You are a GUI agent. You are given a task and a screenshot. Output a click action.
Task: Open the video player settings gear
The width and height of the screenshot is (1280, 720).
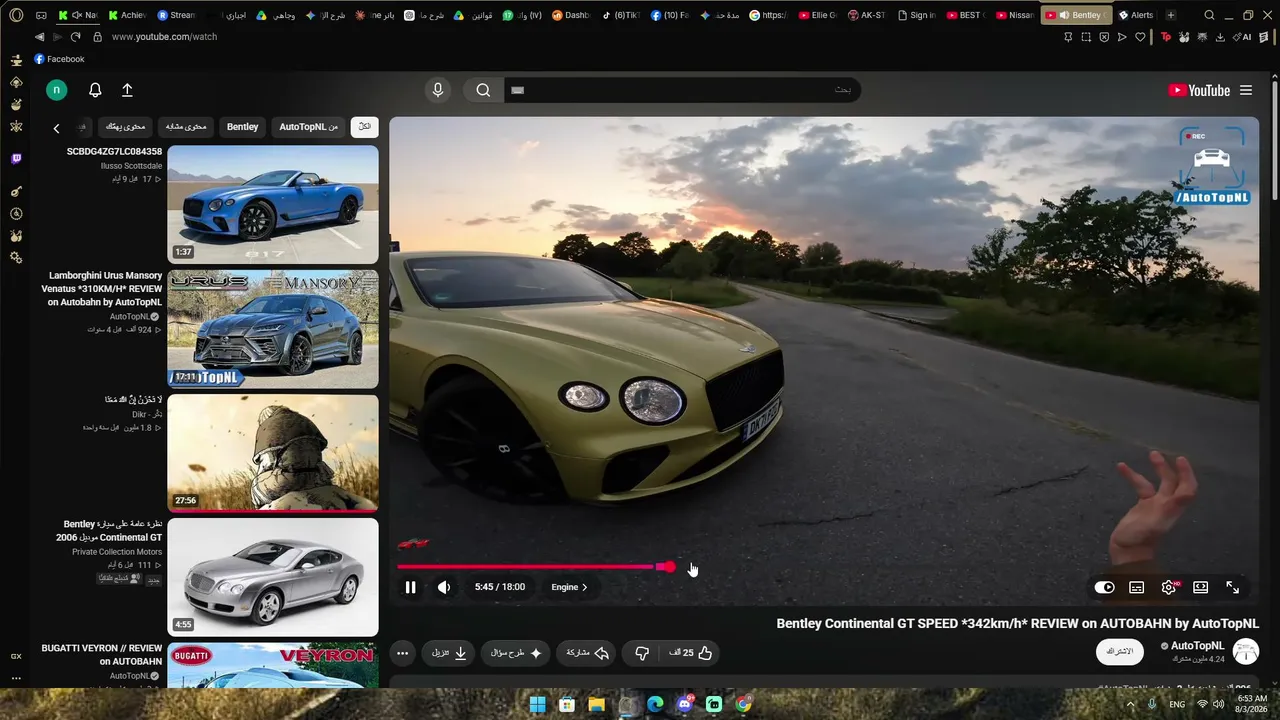1168,588
